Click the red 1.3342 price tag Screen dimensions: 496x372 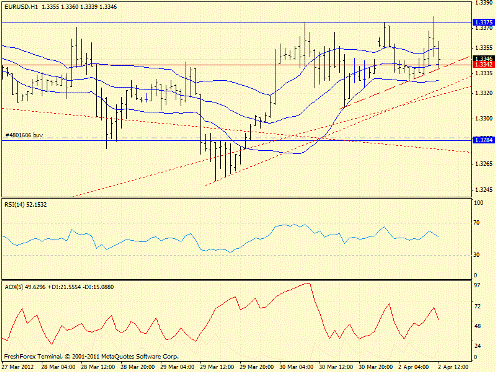coord(484,64)
